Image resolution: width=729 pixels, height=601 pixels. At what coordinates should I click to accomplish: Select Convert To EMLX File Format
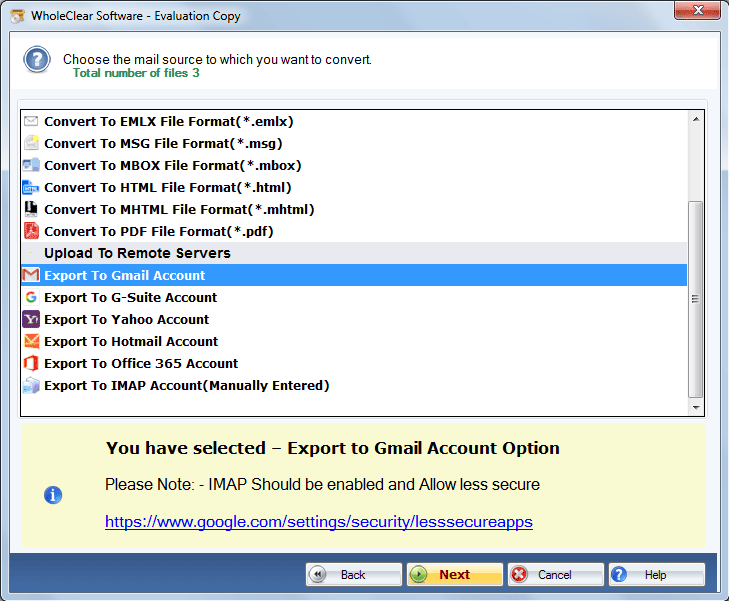coord(354,121)
